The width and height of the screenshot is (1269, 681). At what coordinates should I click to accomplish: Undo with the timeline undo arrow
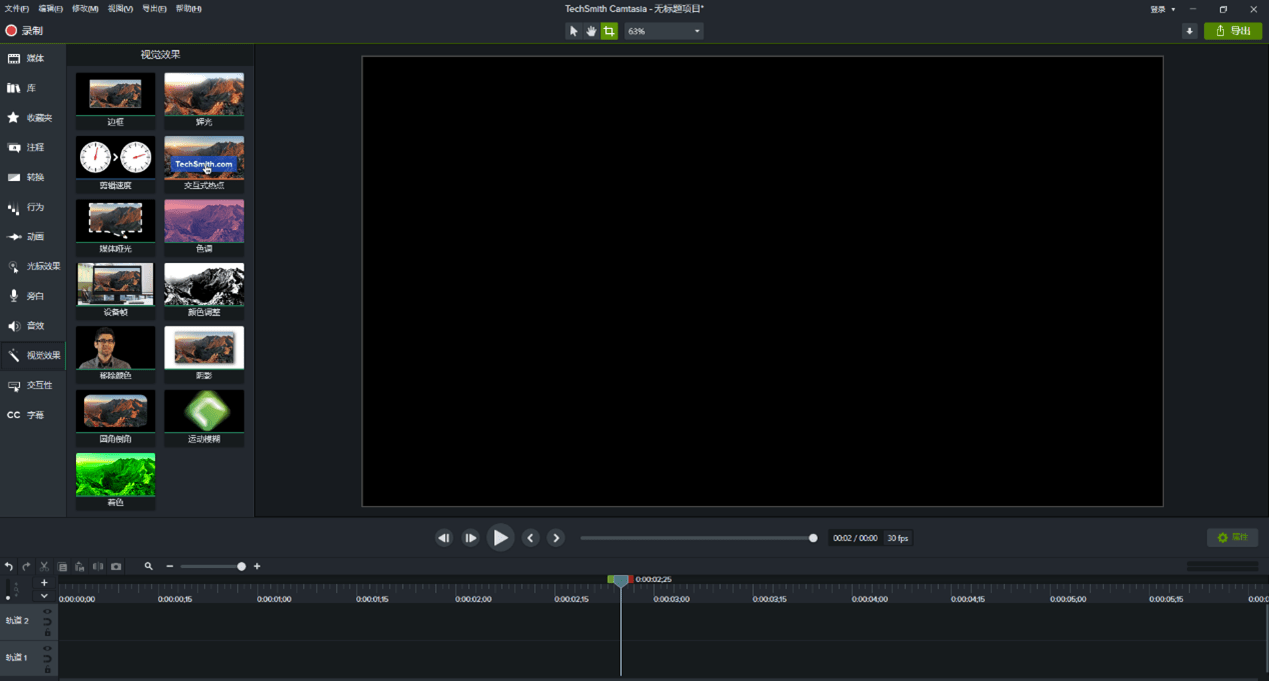click(9, 567)
